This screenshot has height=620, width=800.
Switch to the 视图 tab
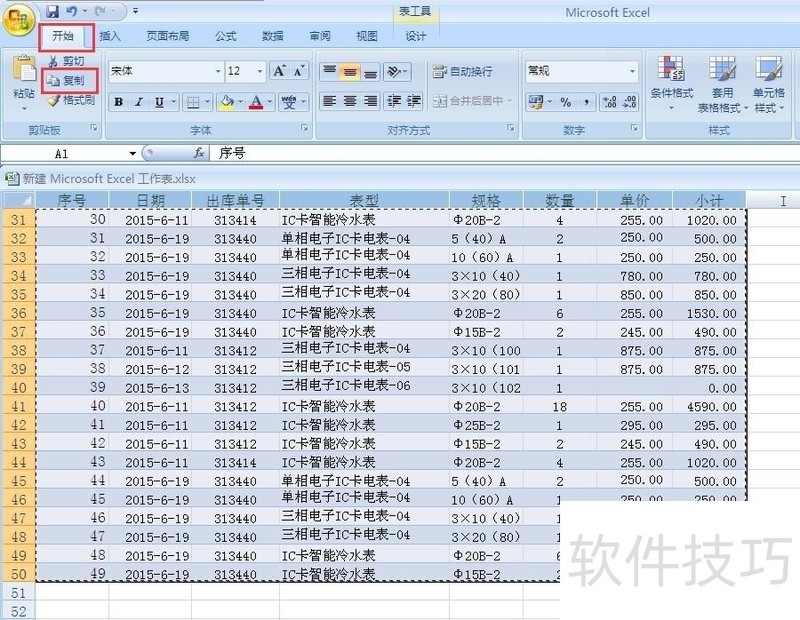click(367, 36)
